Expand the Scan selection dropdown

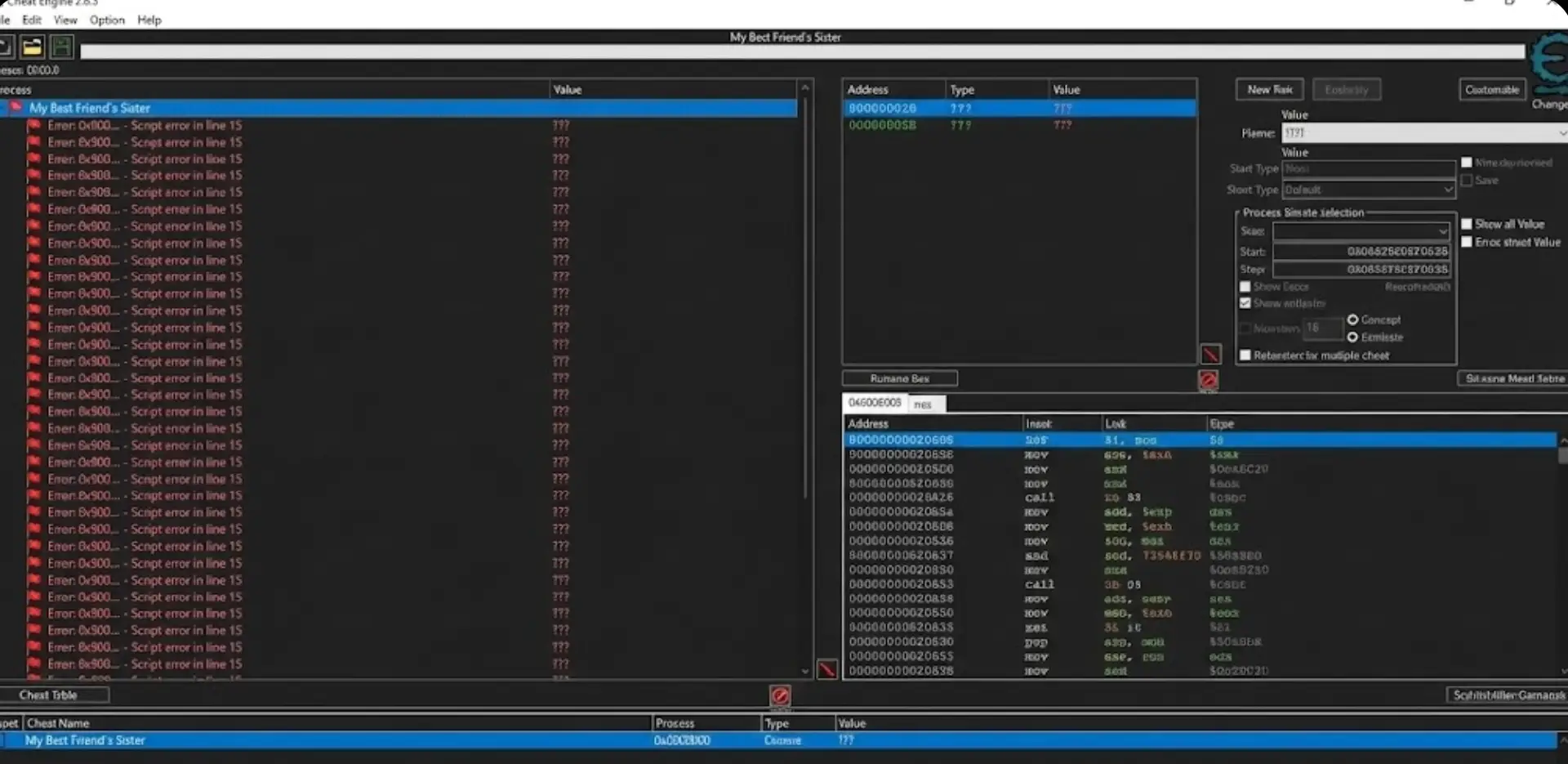(x=1441, y=231)
